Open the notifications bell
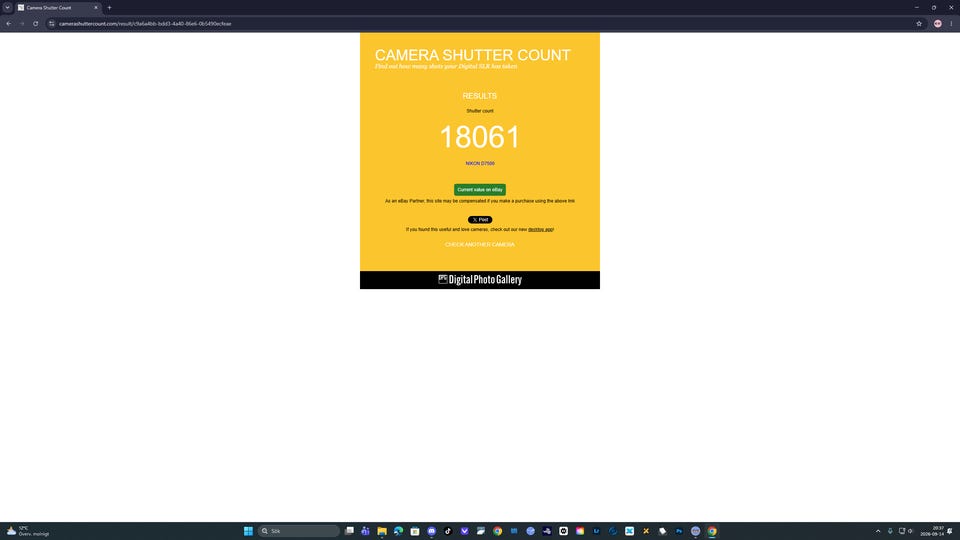This screenshot has width=960, height=540. [x=950, y=531]
